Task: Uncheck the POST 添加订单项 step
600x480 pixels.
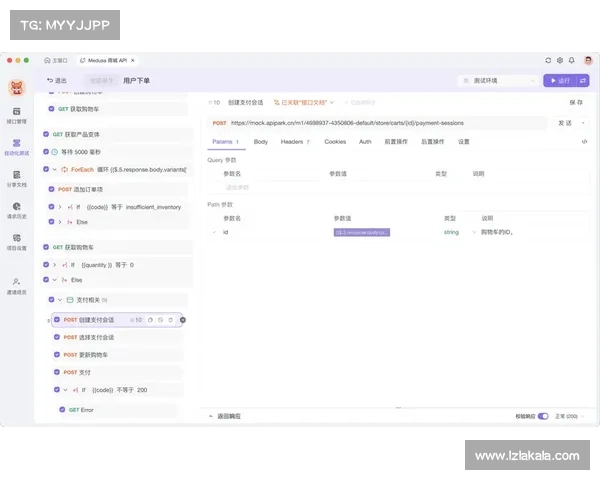Action: (x=51, y=189)
